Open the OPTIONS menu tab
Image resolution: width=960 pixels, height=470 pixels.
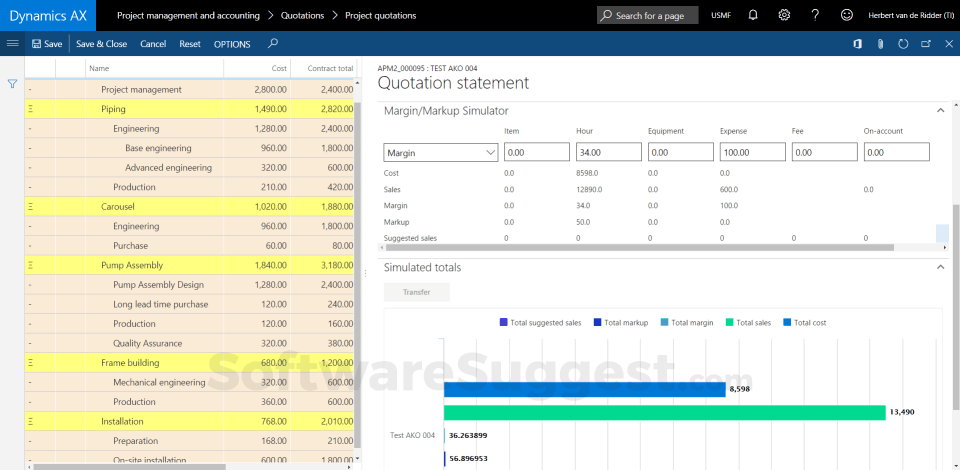pos(232,44)
